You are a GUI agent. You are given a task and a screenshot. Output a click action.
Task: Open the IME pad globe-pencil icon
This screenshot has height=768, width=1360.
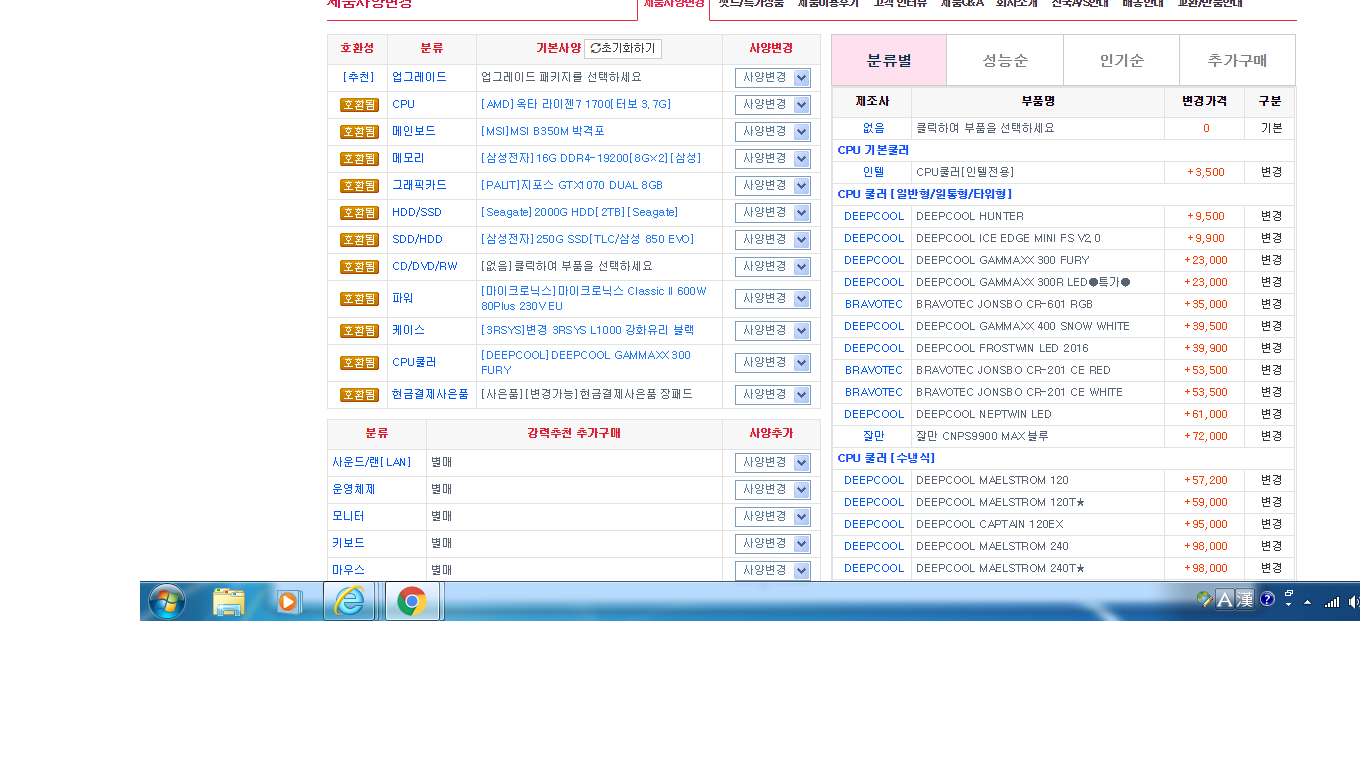tap(1205, 599)
